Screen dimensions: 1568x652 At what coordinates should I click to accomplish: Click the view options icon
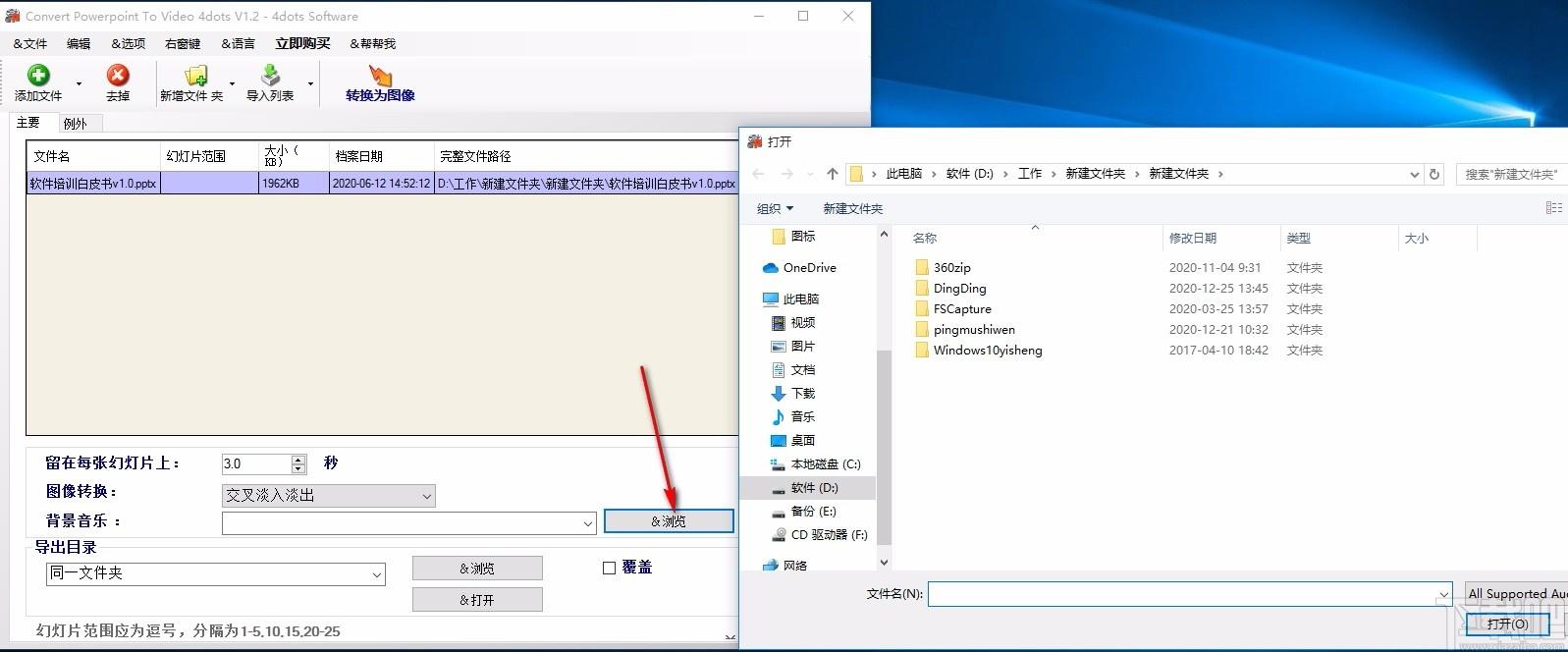pos(1554,208)
